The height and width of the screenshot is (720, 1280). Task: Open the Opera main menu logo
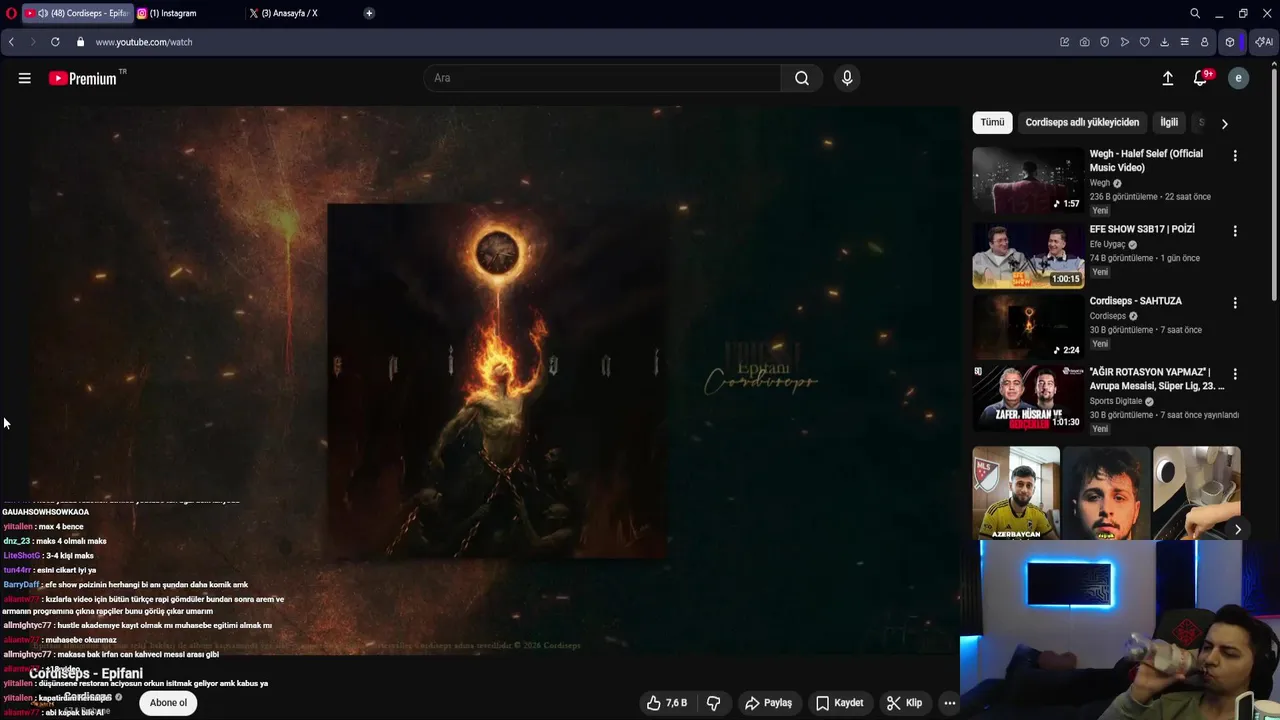[x=10, y=13]
